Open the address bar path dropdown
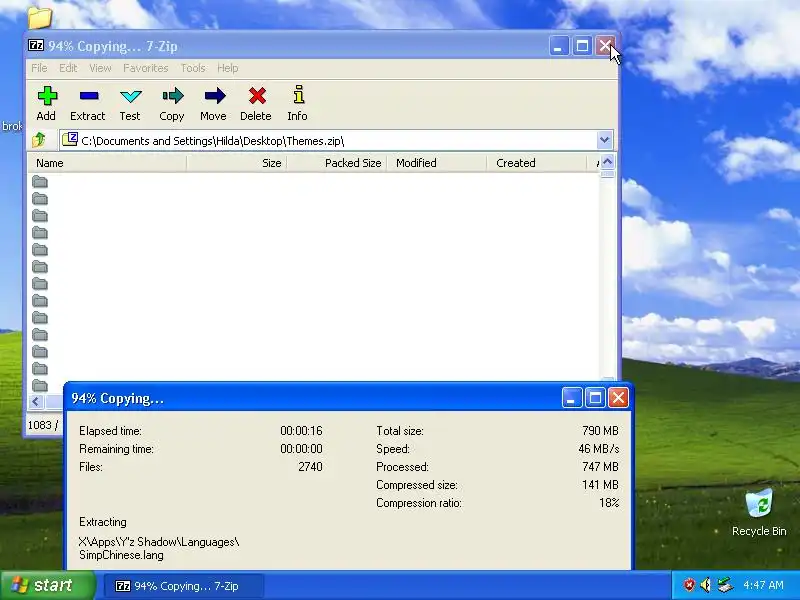The image size is (800, 600). (604, 140)
